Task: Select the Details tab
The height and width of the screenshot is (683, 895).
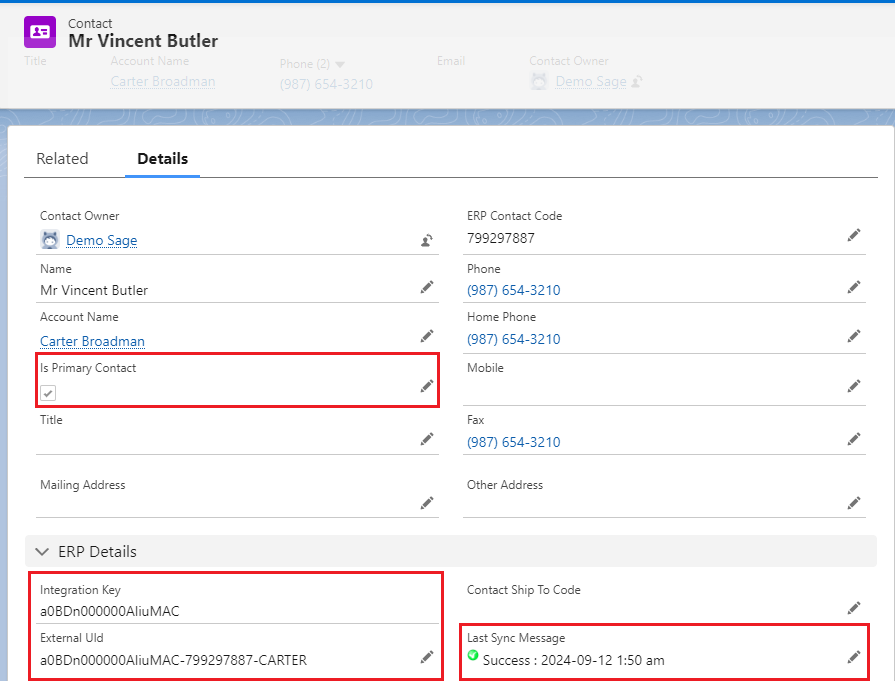Action: pos(162,158)
